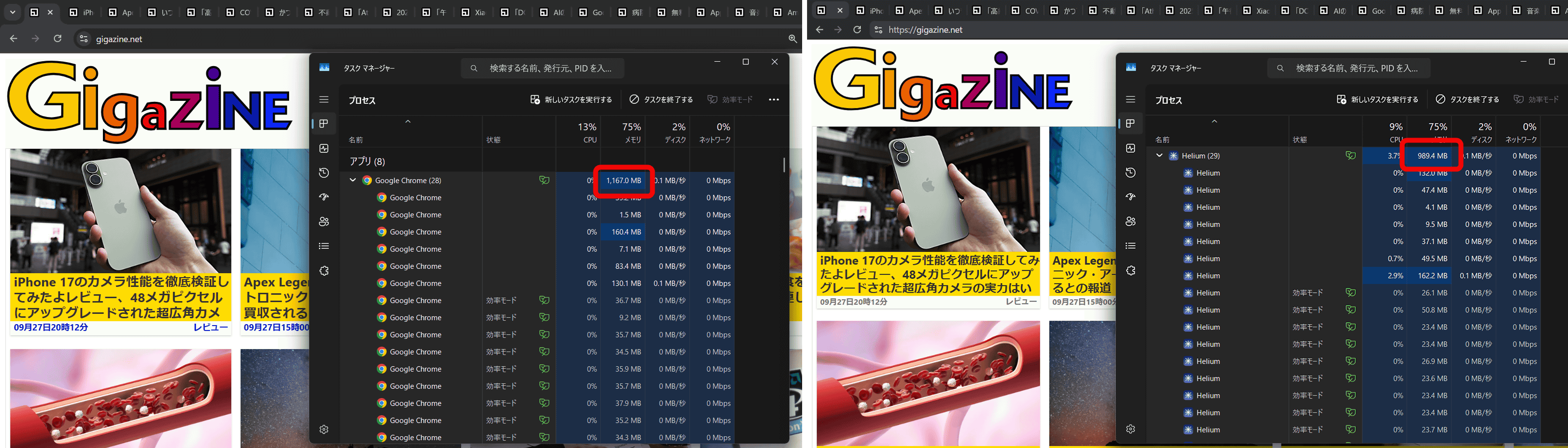Image resolution: width=1568 pixels, height=448 pixels.
Task: Toggle hamburger navigation menu in Chrome's Task Manager
Action: pyautogui.click(x=324, y=100)
